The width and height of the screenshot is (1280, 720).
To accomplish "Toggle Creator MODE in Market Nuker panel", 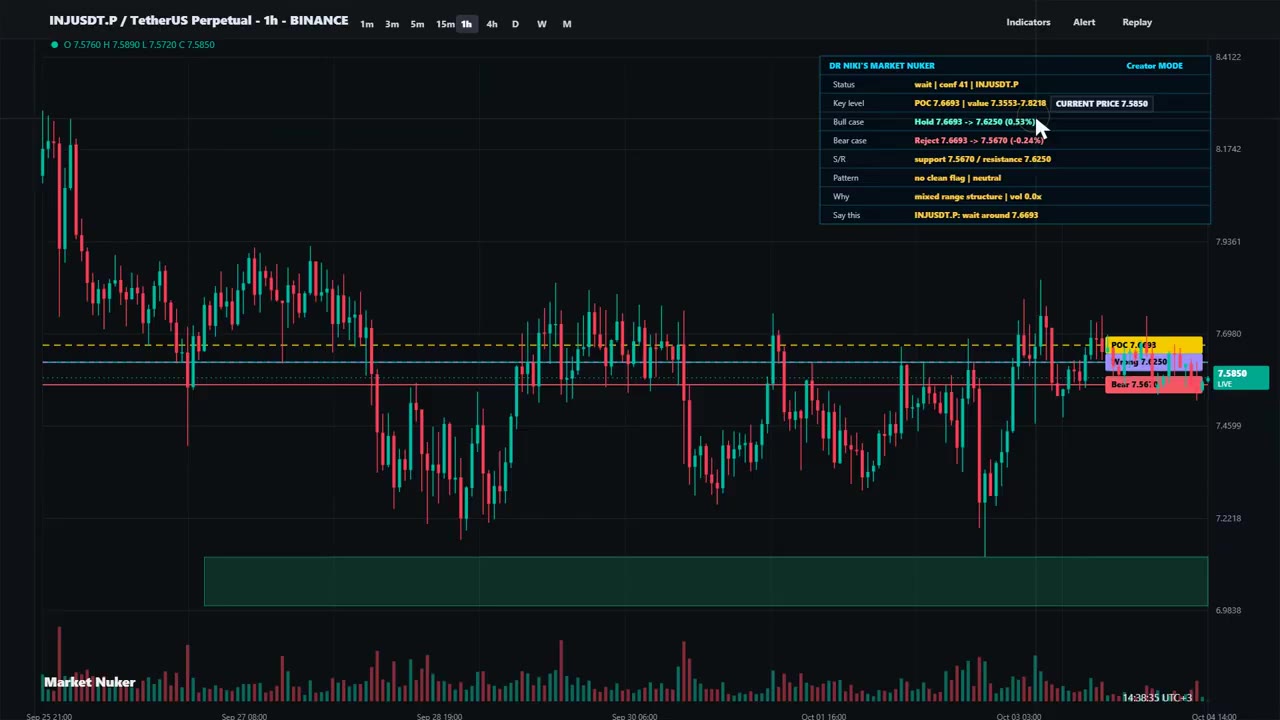I will click(x=1154, y=66).
